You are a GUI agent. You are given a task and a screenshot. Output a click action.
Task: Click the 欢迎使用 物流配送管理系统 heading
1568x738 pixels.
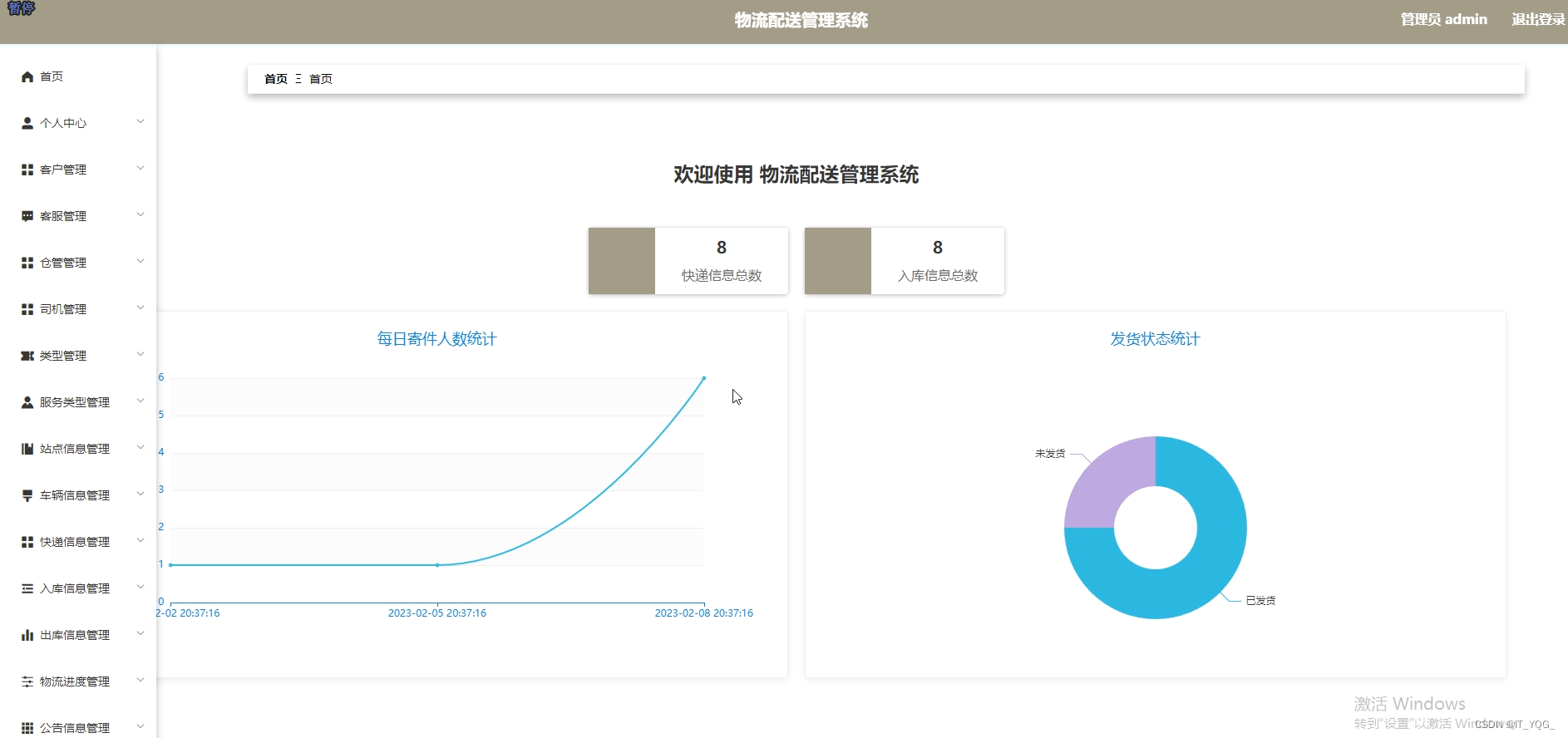pyautogui.click(x=796, y=175)
